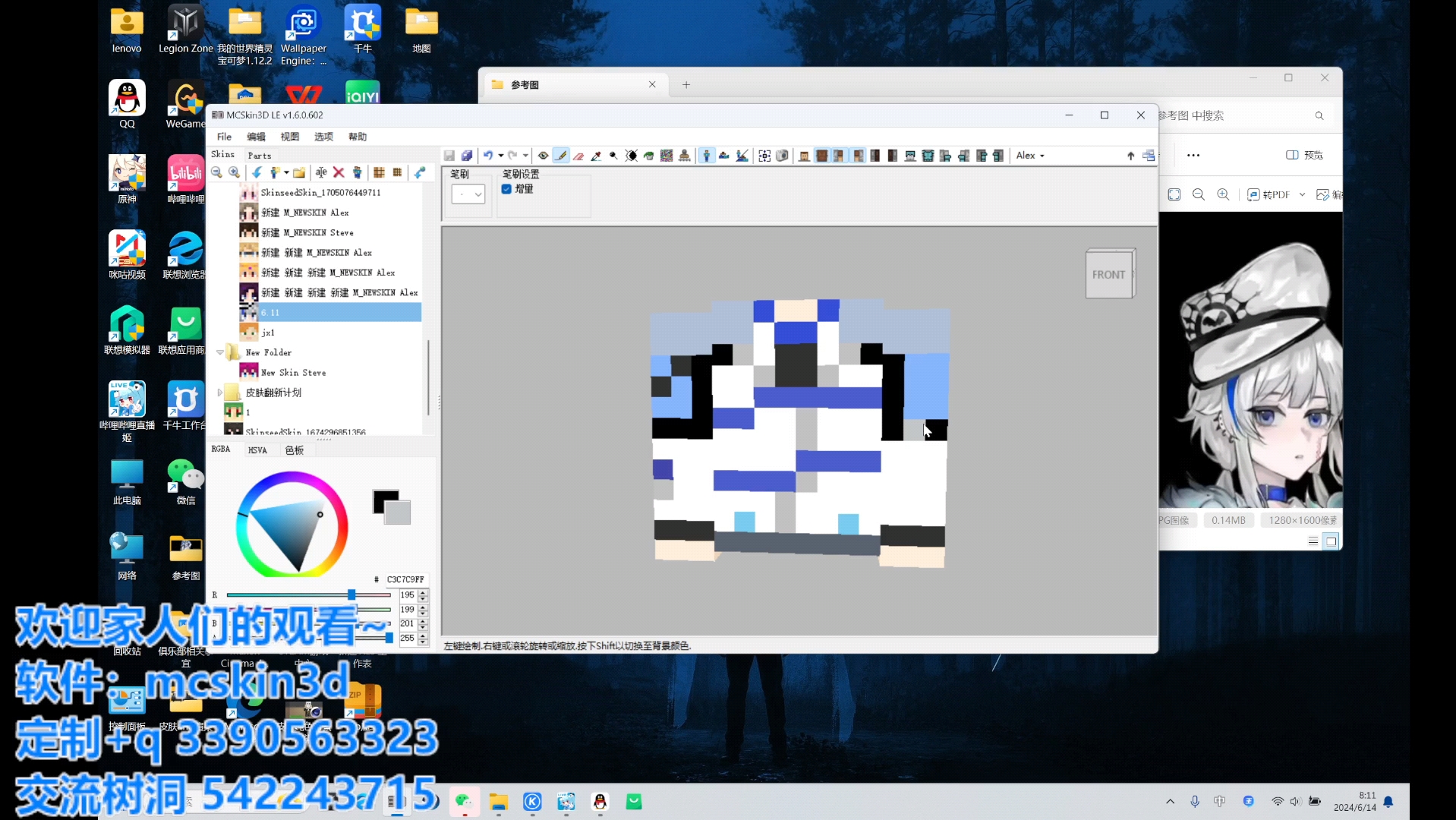Rename the selected skin with the text icon
The width and height of the screenshot is (1456, 820).
tap(321, 173)
